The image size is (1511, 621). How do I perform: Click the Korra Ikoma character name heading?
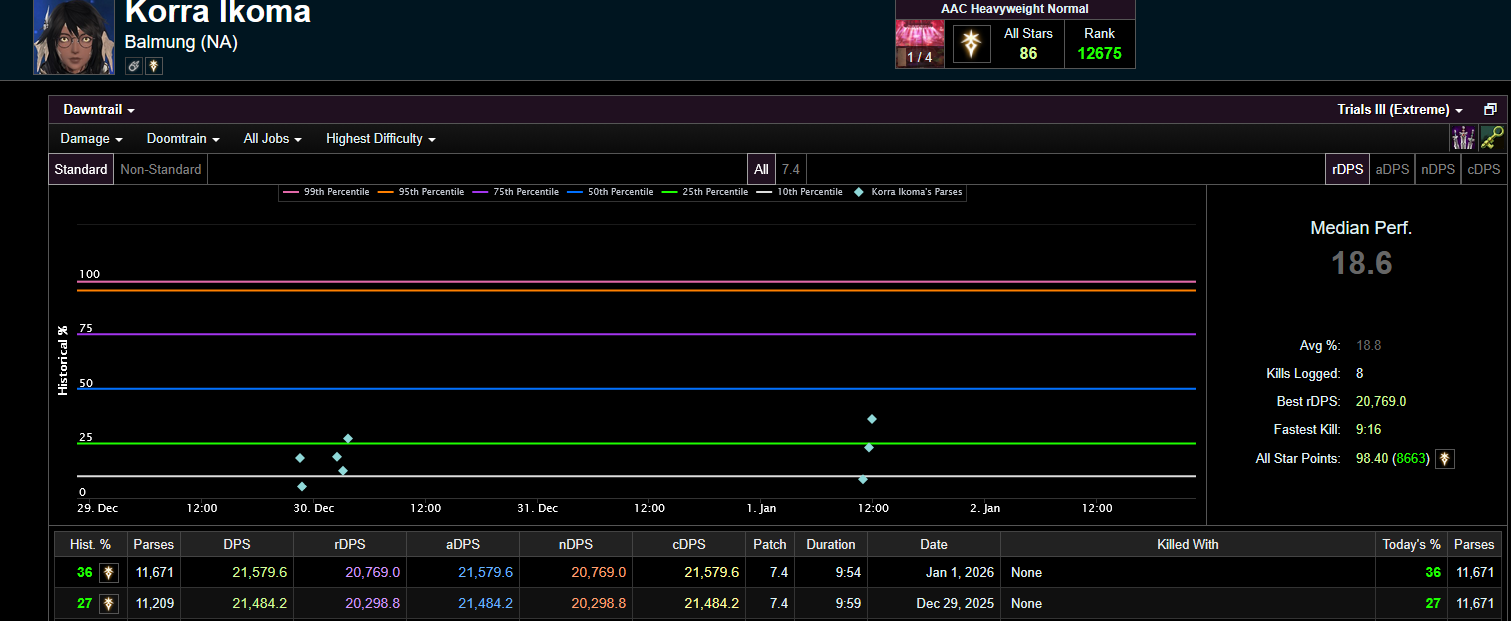coord(218,13)
